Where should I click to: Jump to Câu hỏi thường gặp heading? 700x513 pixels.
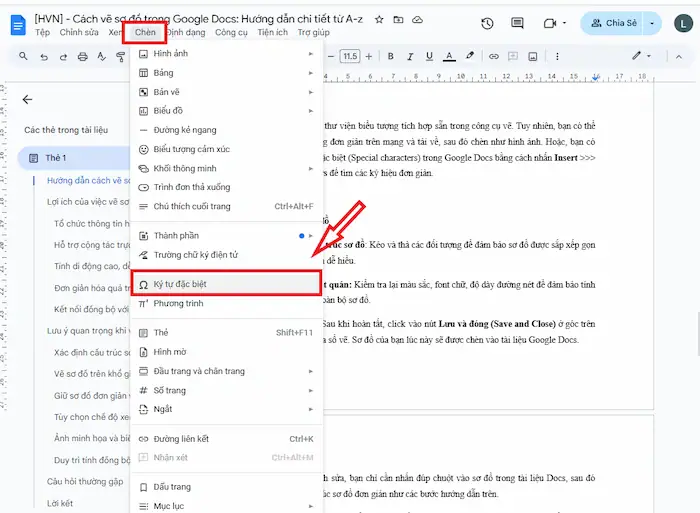point(85,482)
